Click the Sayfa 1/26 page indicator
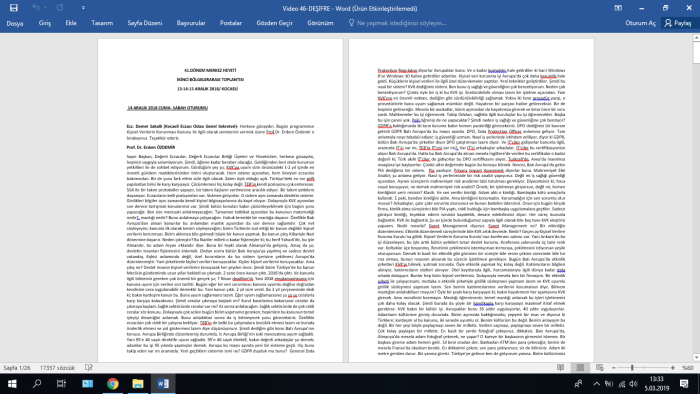 (17, 368)
